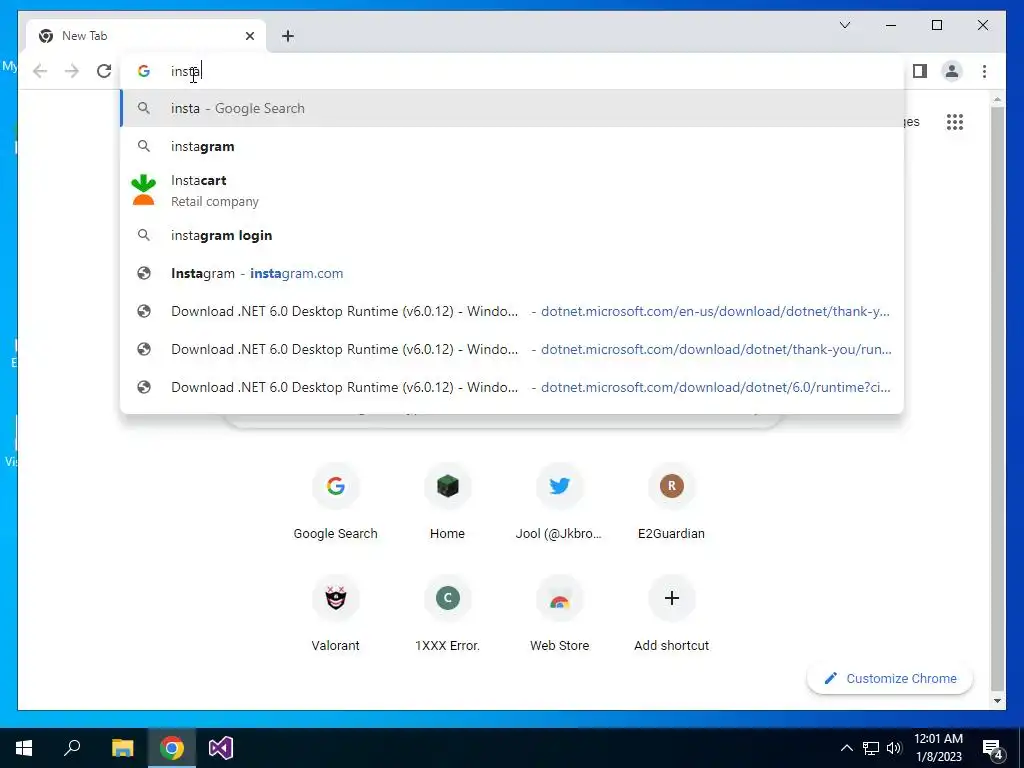Open the tab search chevron

[x=844, y=25]
